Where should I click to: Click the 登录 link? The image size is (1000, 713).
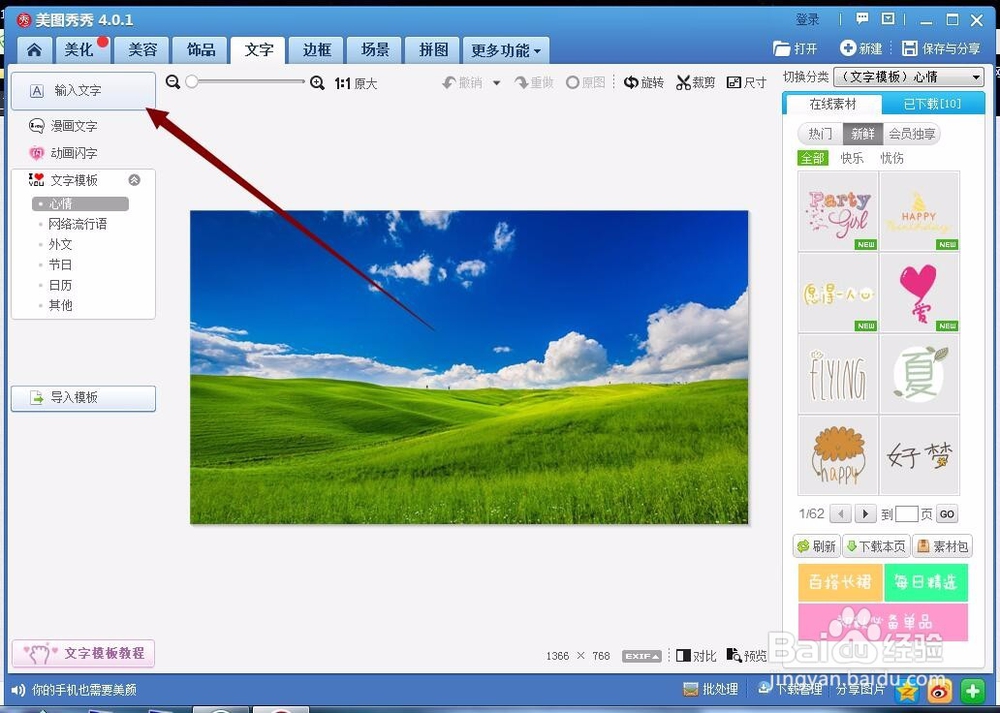[807, 19]
